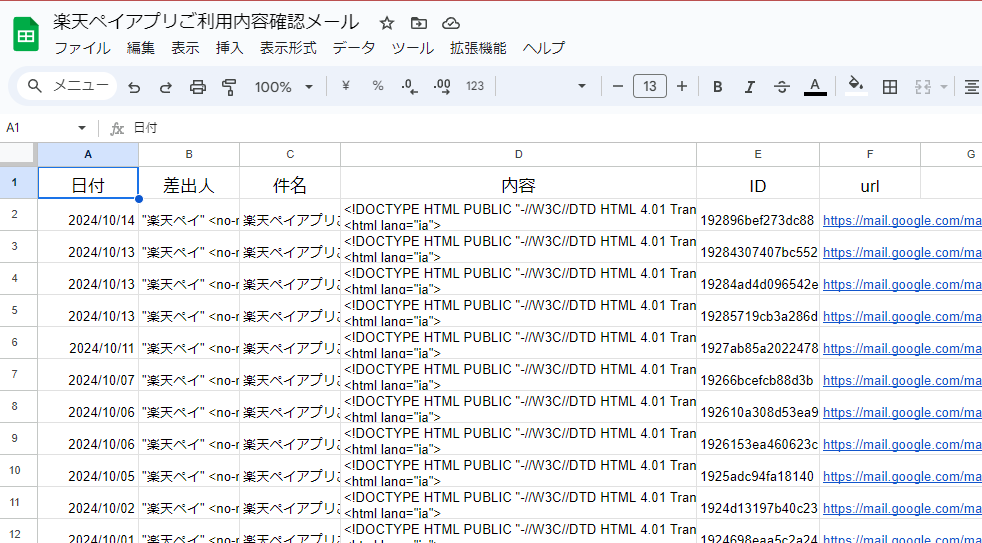
Task: Open the font family dropdown
Action: click(544, 86)
